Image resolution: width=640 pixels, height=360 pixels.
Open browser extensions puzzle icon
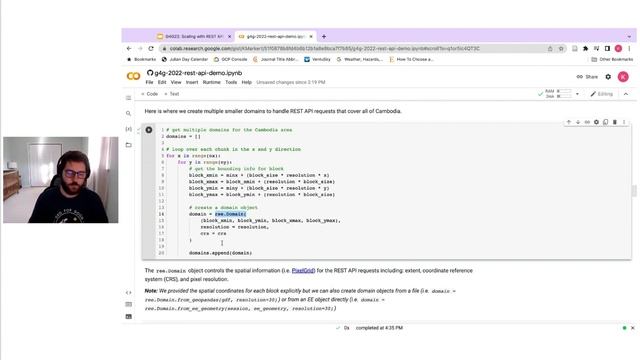click(586, 49)
